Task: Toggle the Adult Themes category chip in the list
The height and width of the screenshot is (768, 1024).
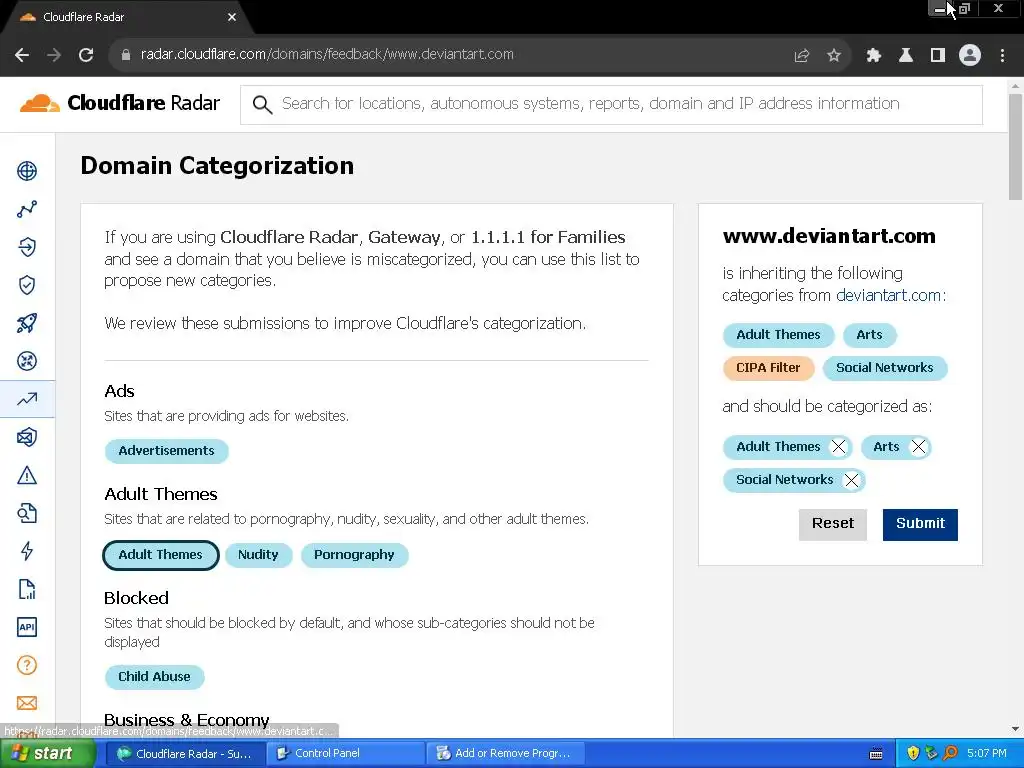Action: point(161,554)
